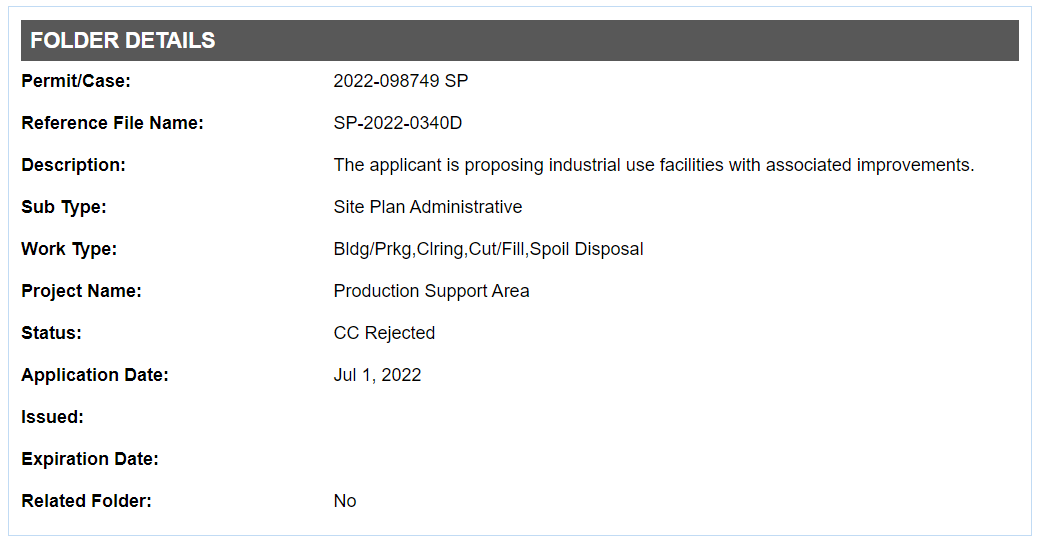The height and width of the screenshot is (550, 1041).
Task: Click the Work Type label
Action: click(x=69, y=249)
